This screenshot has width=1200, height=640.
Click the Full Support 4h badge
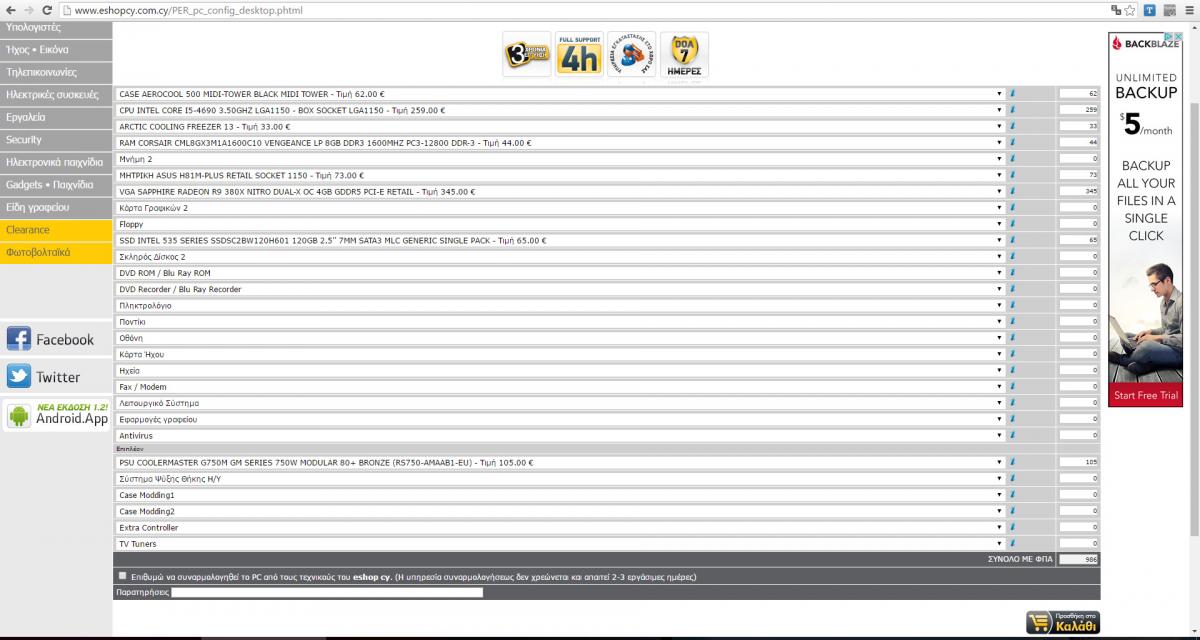tap(580, 55)
